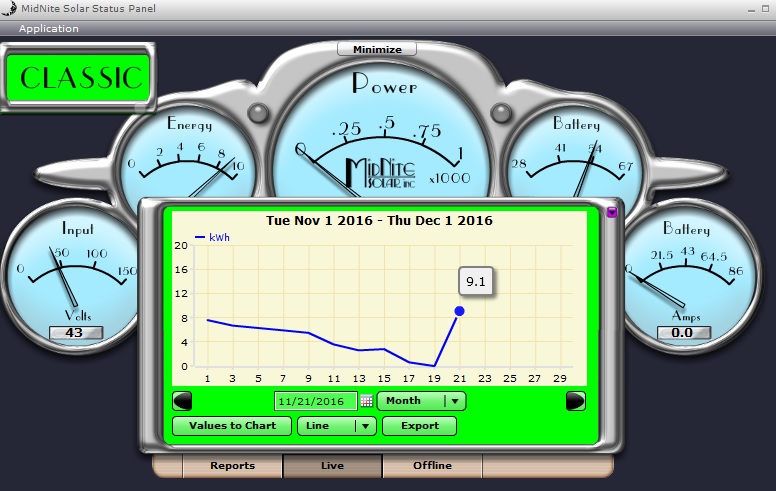The height and width of the screenshot is (491, 776).
Task: Click the Battery Amps readout showing 0.0
Action: point(683,333)
